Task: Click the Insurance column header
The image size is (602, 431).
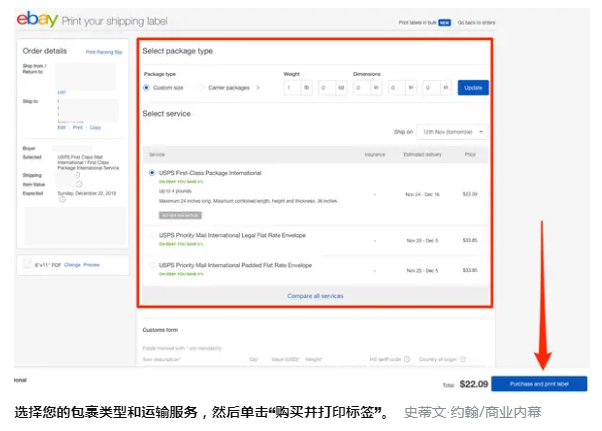Action: (375, 154)
